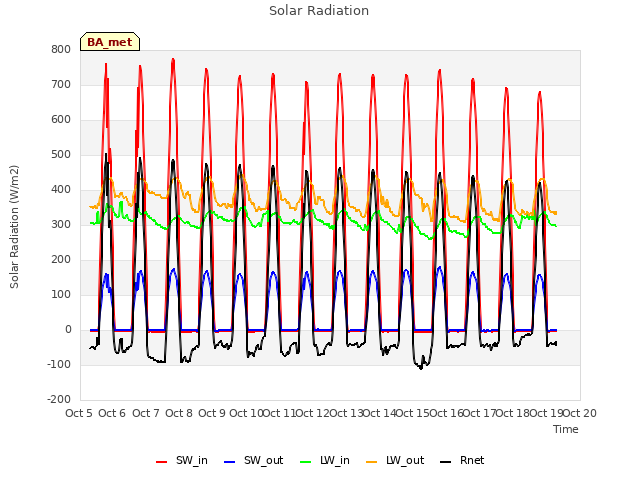Image resolution: width=640 pixels, height=480 pixels.
Task: Click the 300 y-axis tick label
Action: 61,224
